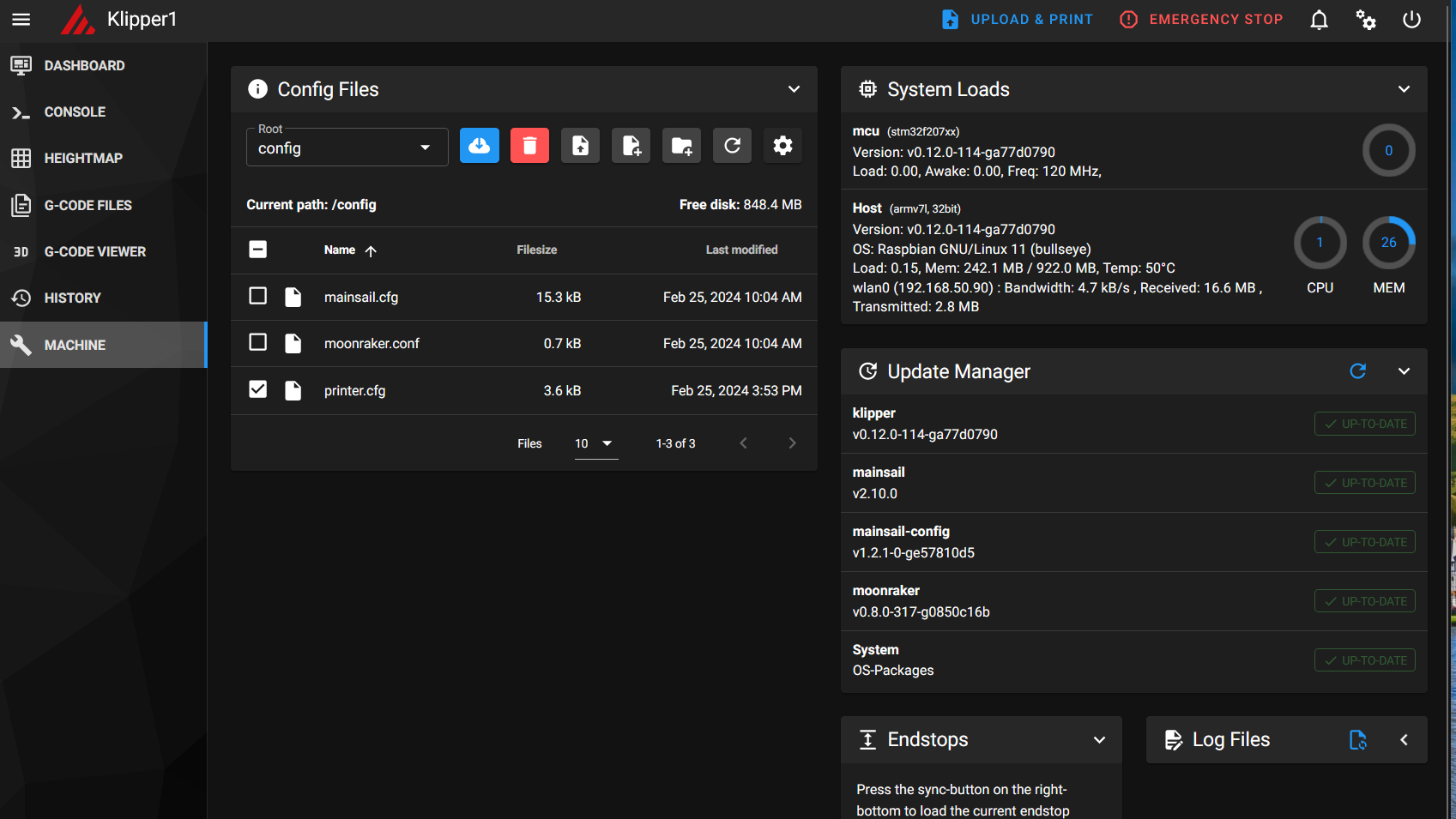Sort files by Name column header
Image resolution: width=1456 pixels, height=819 pixels.
coord(340,250)
